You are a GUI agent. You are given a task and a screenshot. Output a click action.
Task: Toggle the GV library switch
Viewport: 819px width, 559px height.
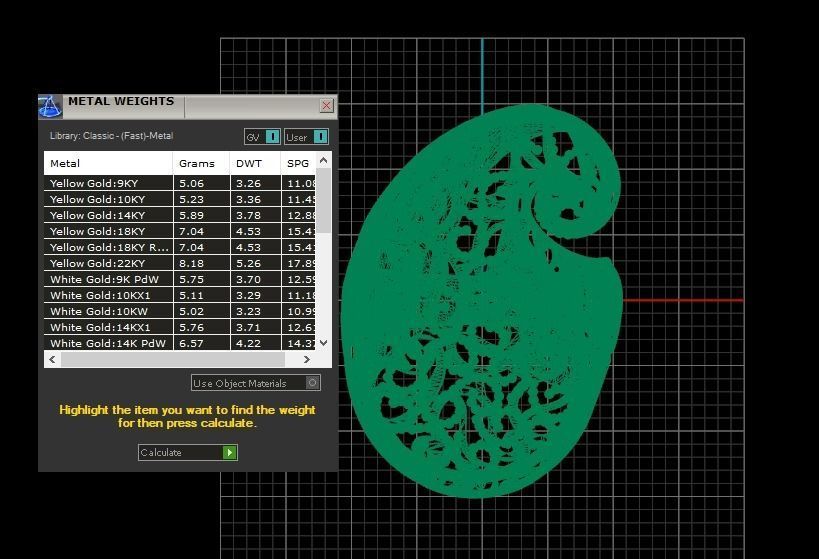pyautogui.click(x=262, y=137)
